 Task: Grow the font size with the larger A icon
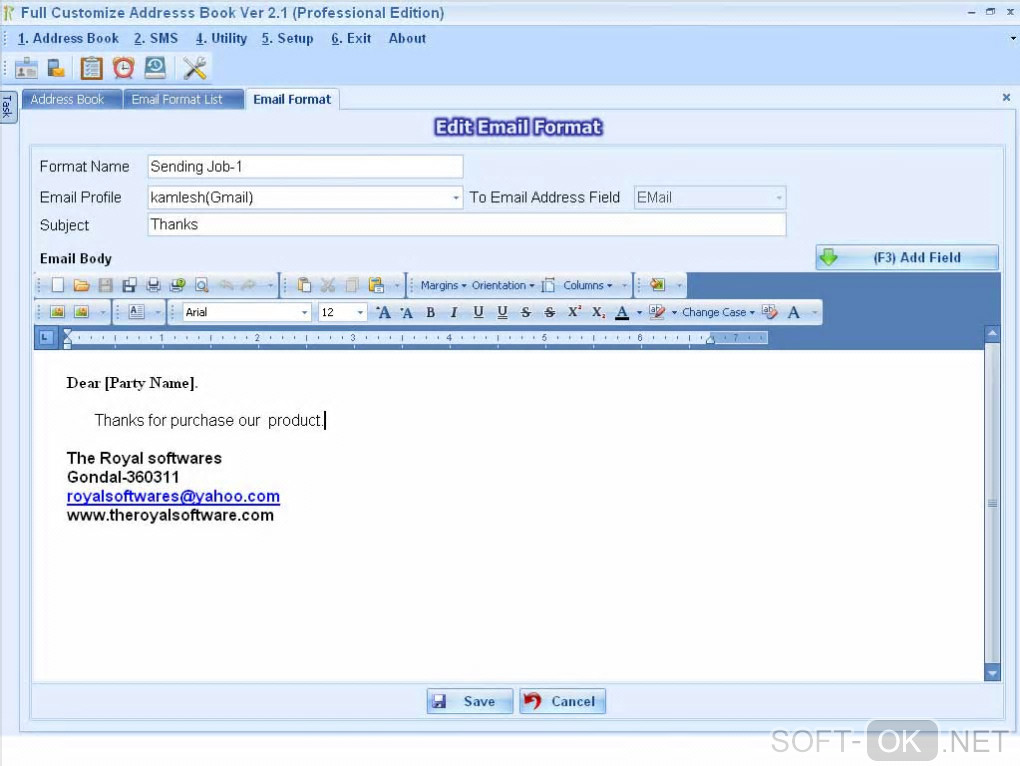pos(383,312)
